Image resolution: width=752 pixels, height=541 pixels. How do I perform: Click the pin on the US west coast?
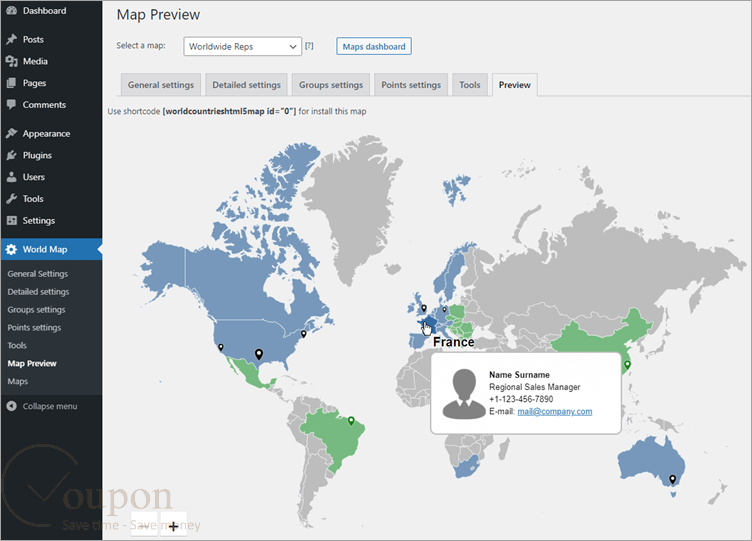point(221,347)
